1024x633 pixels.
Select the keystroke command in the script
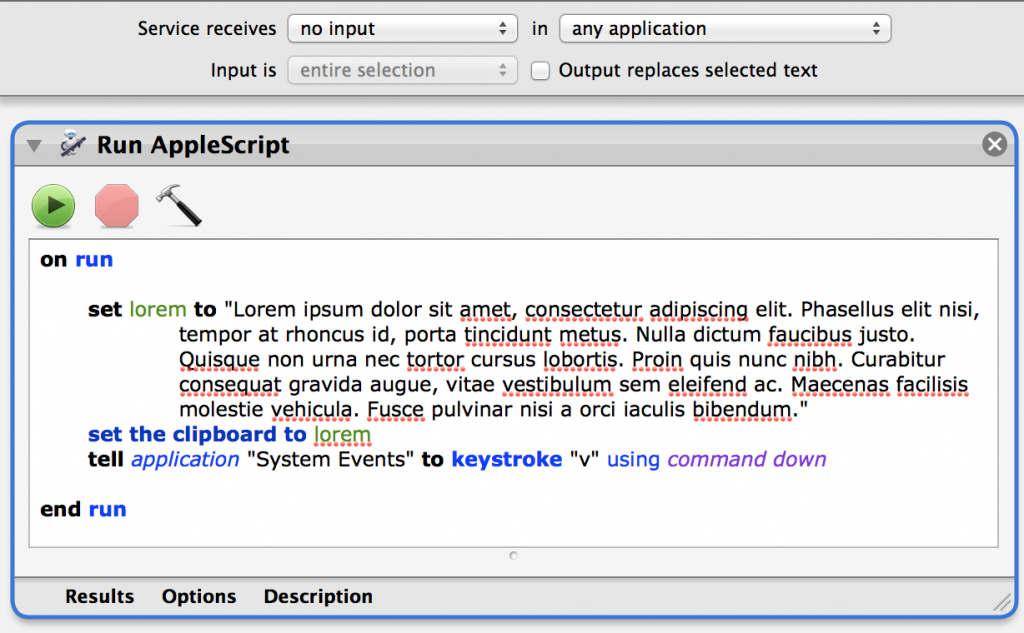coord(509,459)
